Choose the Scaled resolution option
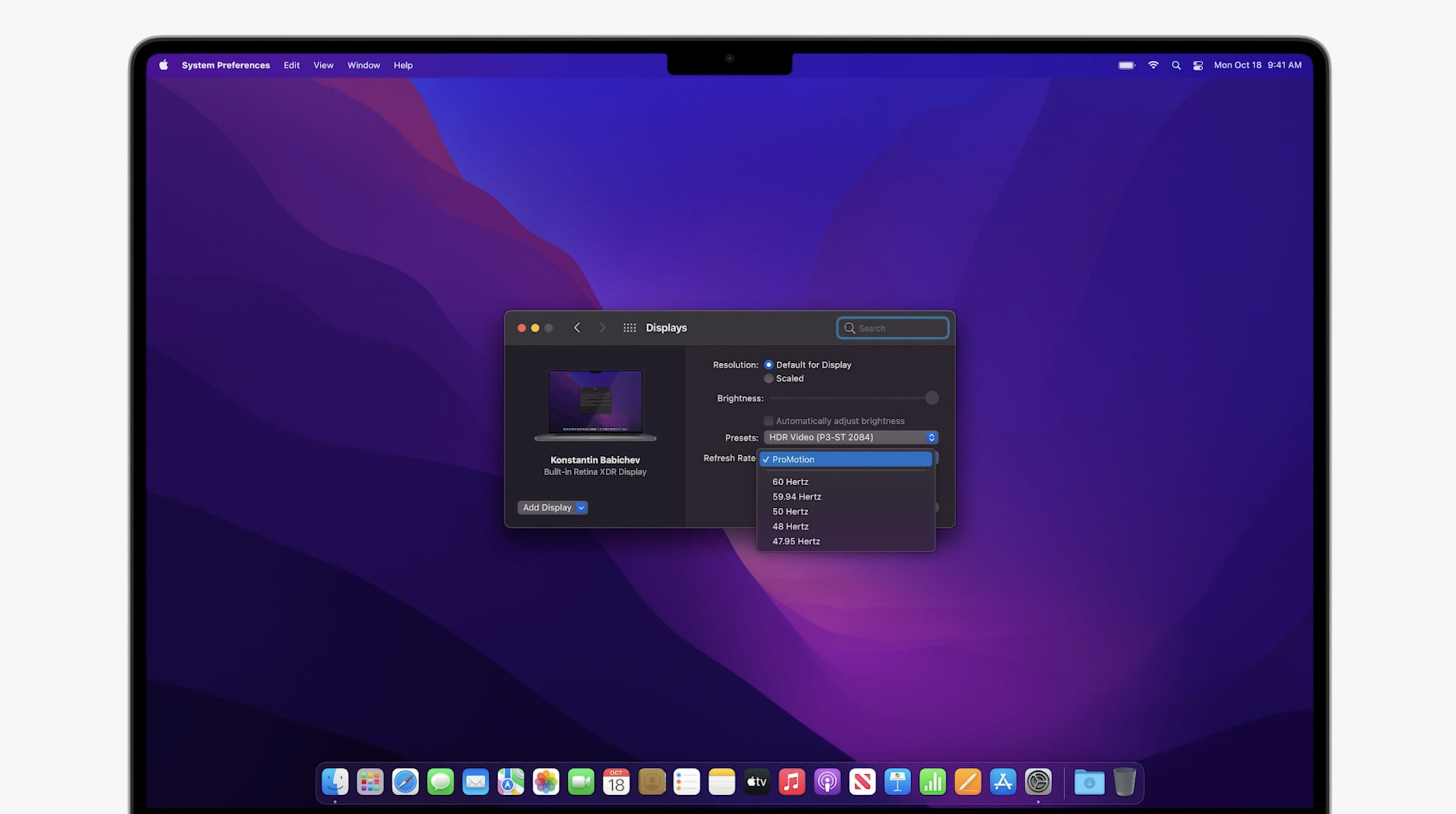1456x814 pixels. pyautogui.click(x=769, y=378)
